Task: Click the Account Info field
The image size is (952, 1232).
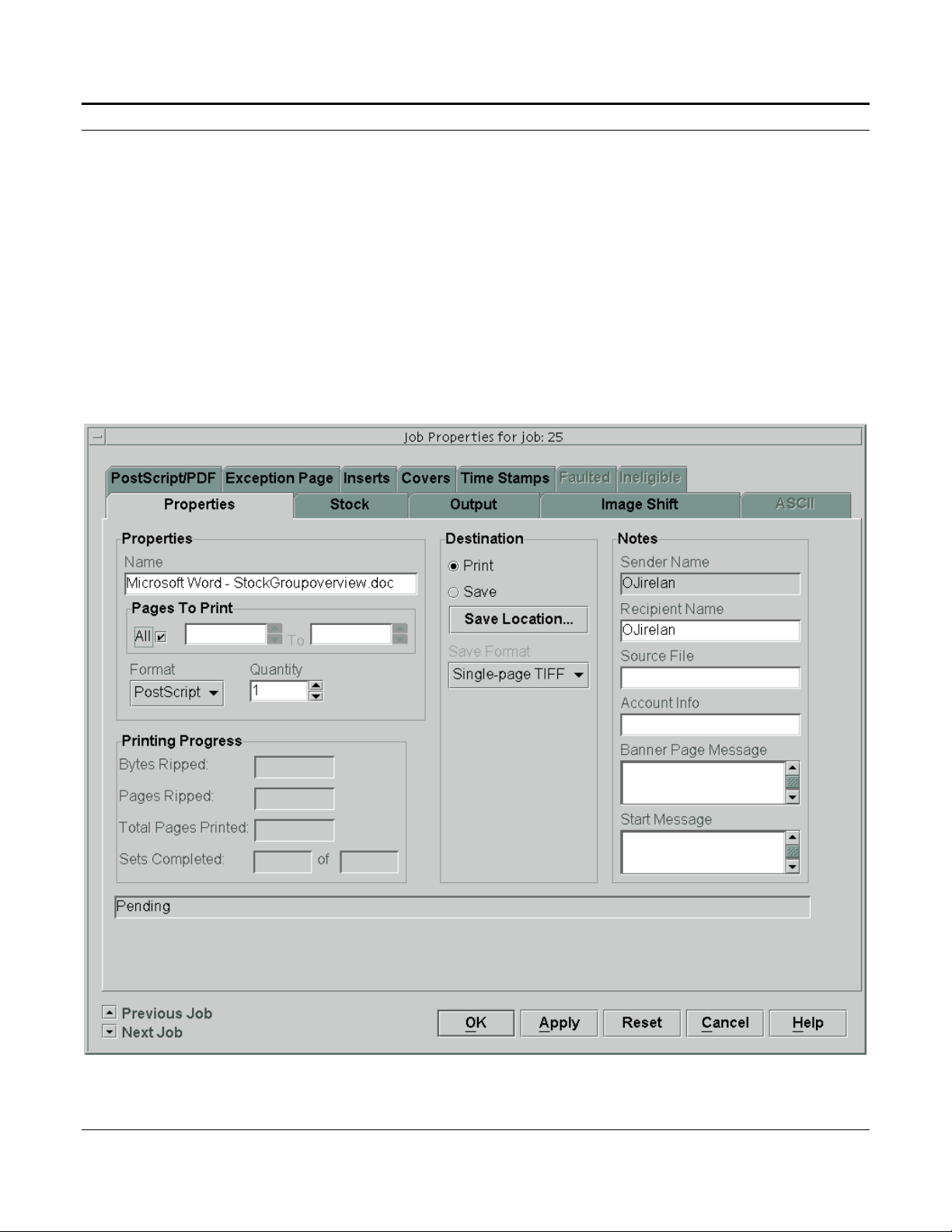Action: coord(710,724)
